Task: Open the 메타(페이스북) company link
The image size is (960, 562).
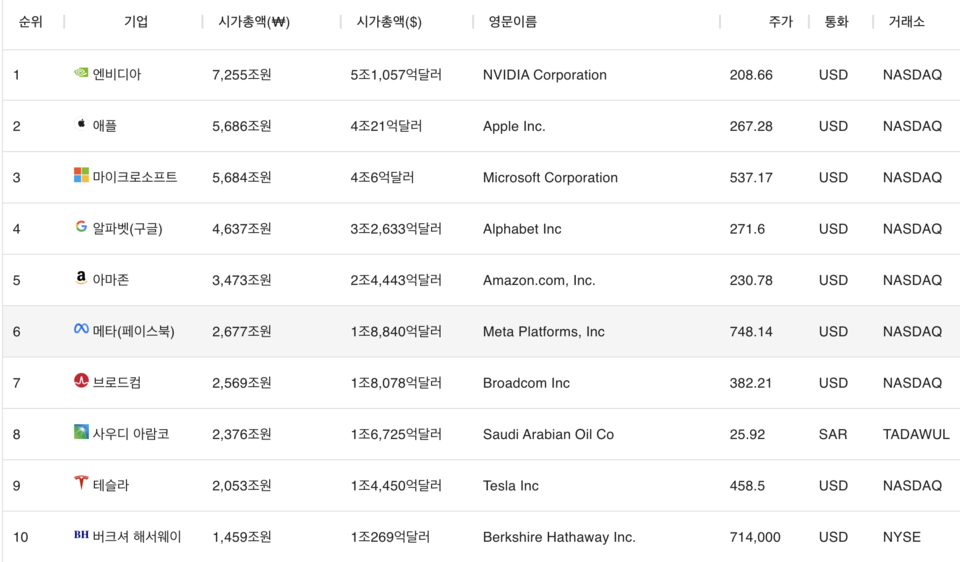Action: 133,332
